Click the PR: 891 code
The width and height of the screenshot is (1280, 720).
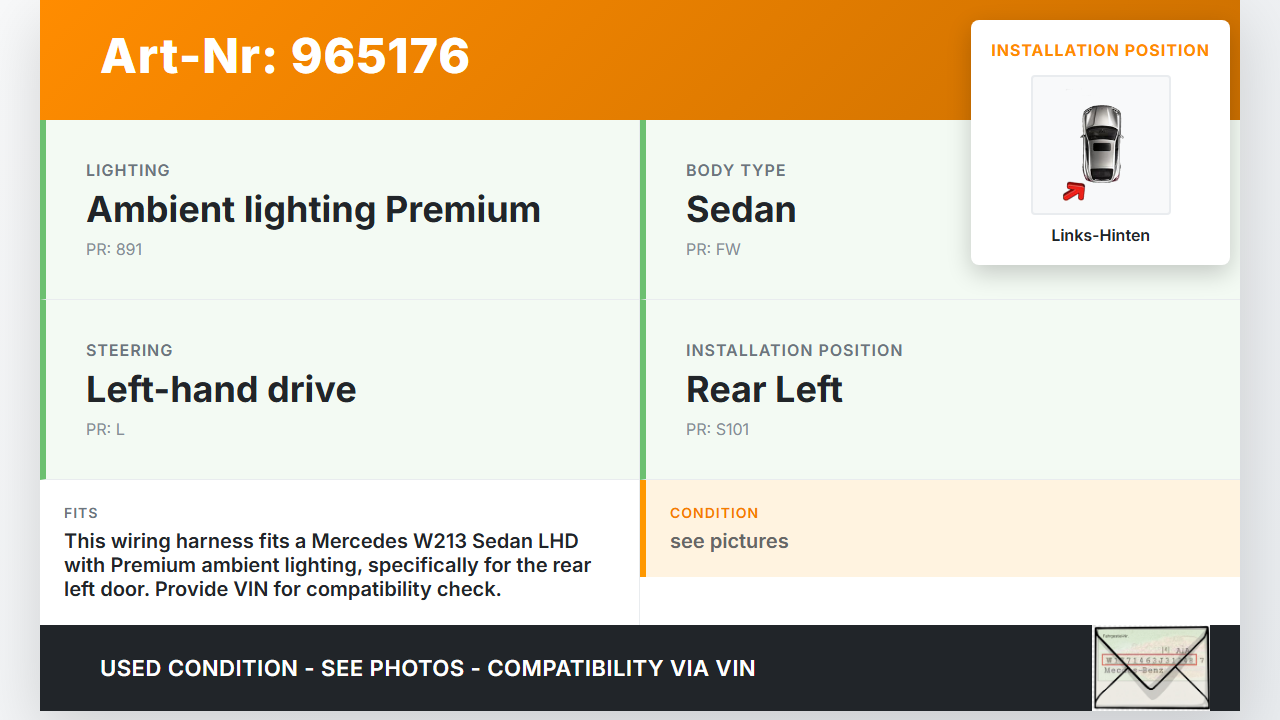(x=114, y=249)
